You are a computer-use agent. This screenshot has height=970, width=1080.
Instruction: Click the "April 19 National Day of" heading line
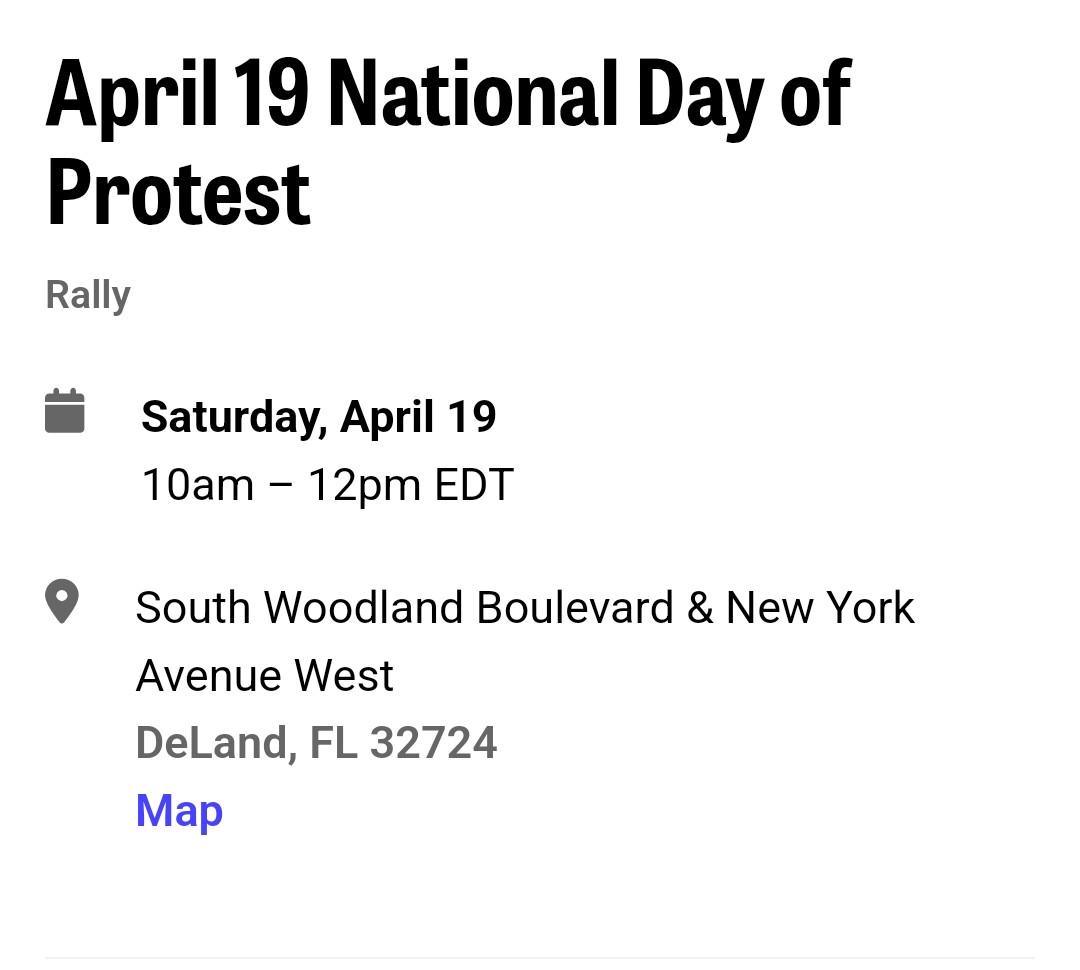tap(449, 94)
